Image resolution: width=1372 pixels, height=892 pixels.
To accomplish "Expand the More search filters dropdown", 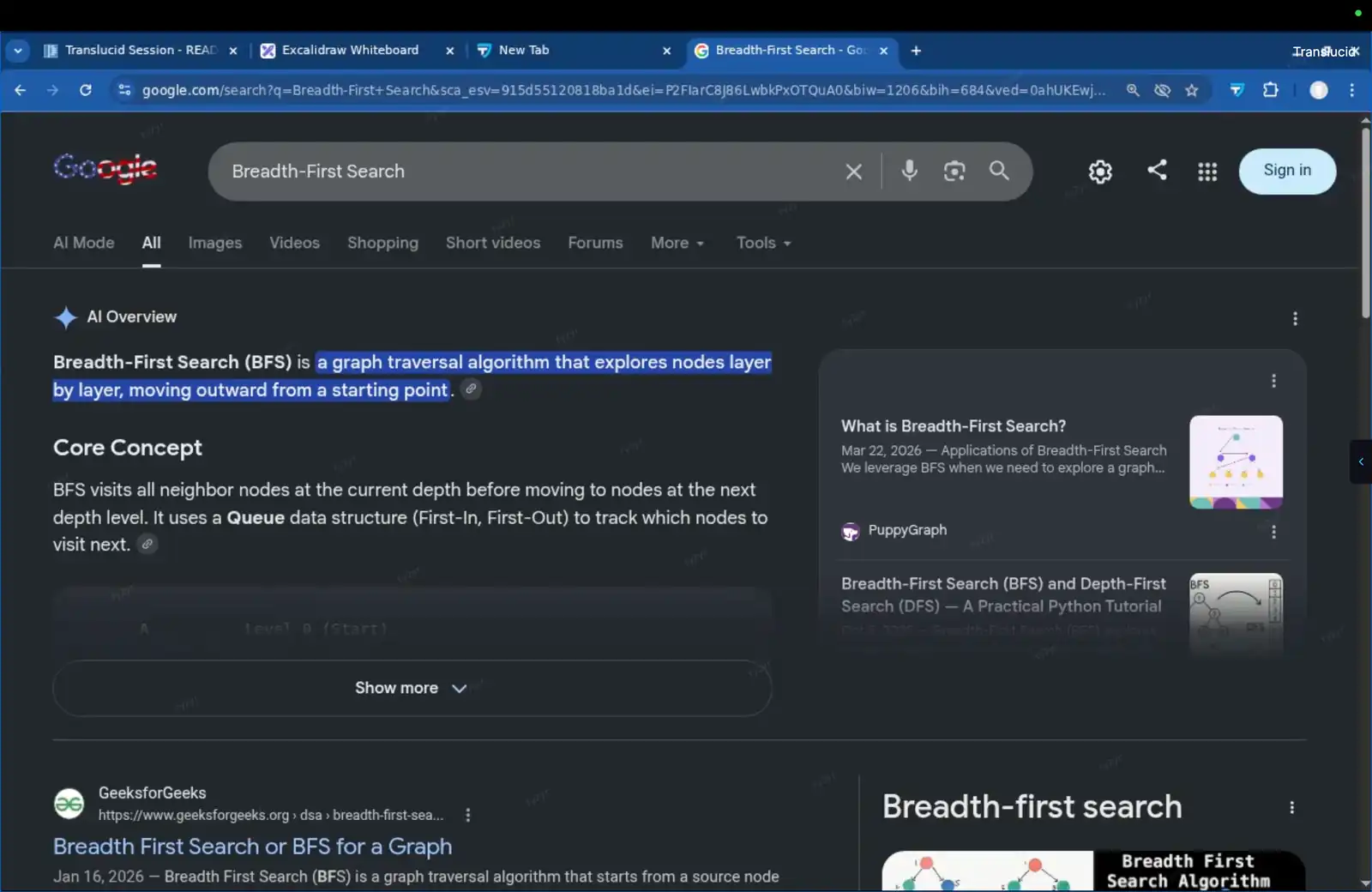I will [677, 243].
